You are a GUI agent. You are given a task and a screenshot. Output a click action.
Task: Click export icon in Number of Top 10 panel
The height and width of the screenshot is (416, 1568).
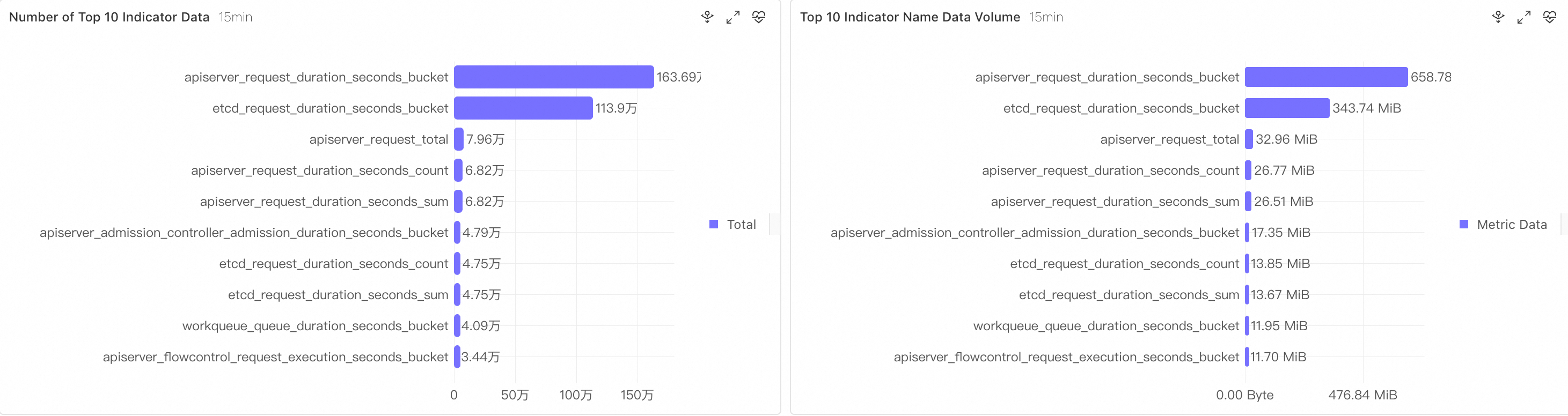click(x=707, y=17)
